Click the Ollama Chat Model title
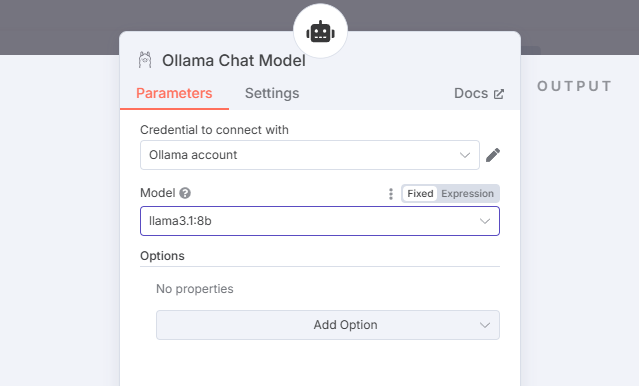 coord(234,60)
